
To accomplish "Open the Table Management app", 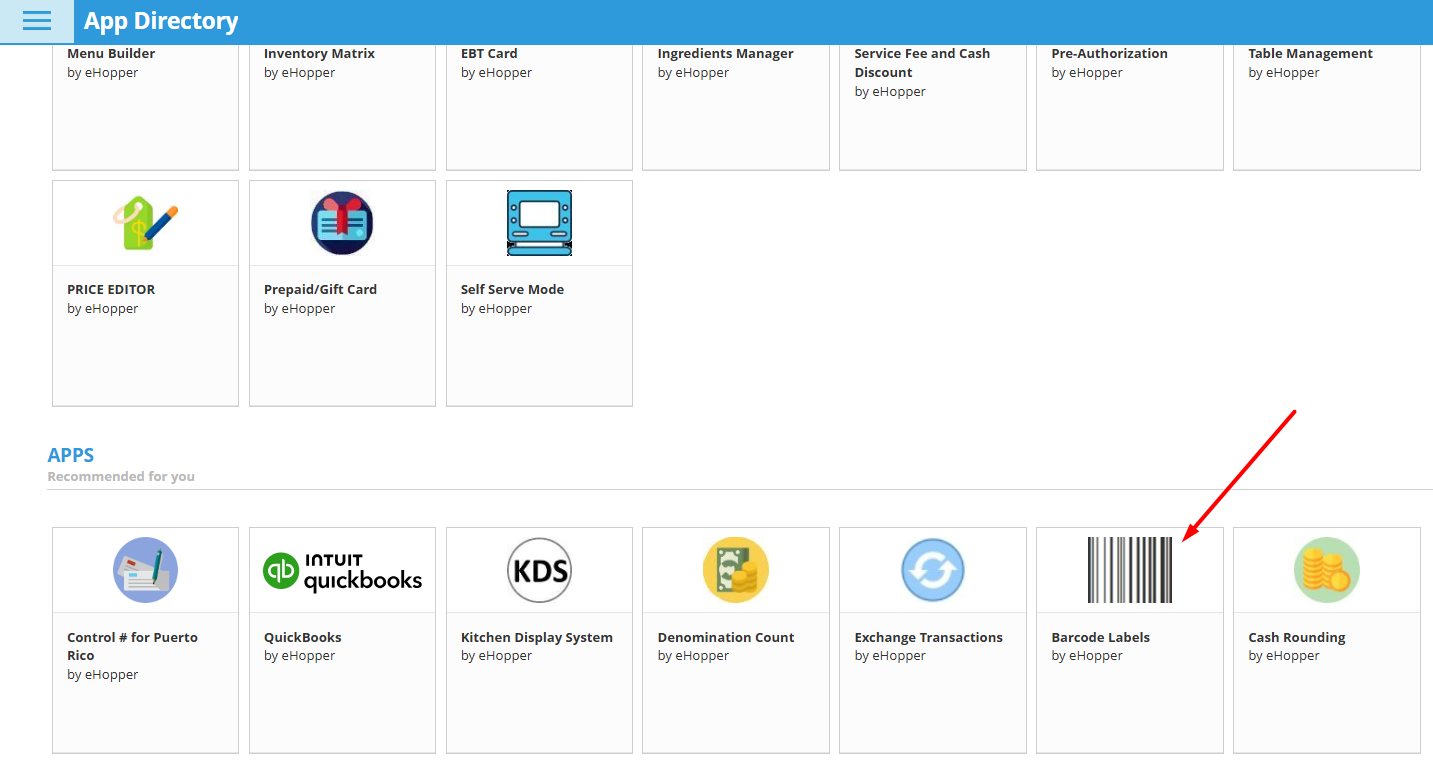I will [x=1310, y=54].
